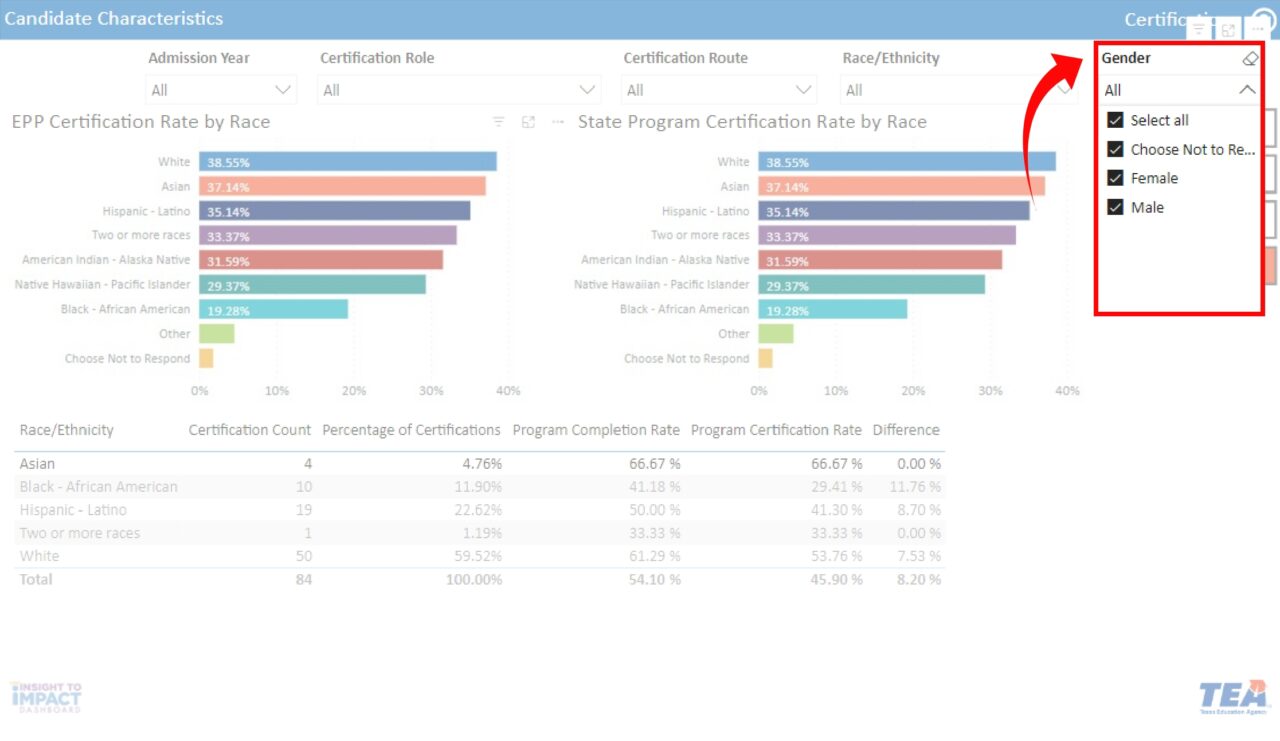The width and height of the screenshot is (1280, 741).
Task: Click the expand icon in the blue header
Action: (1227, 28)
